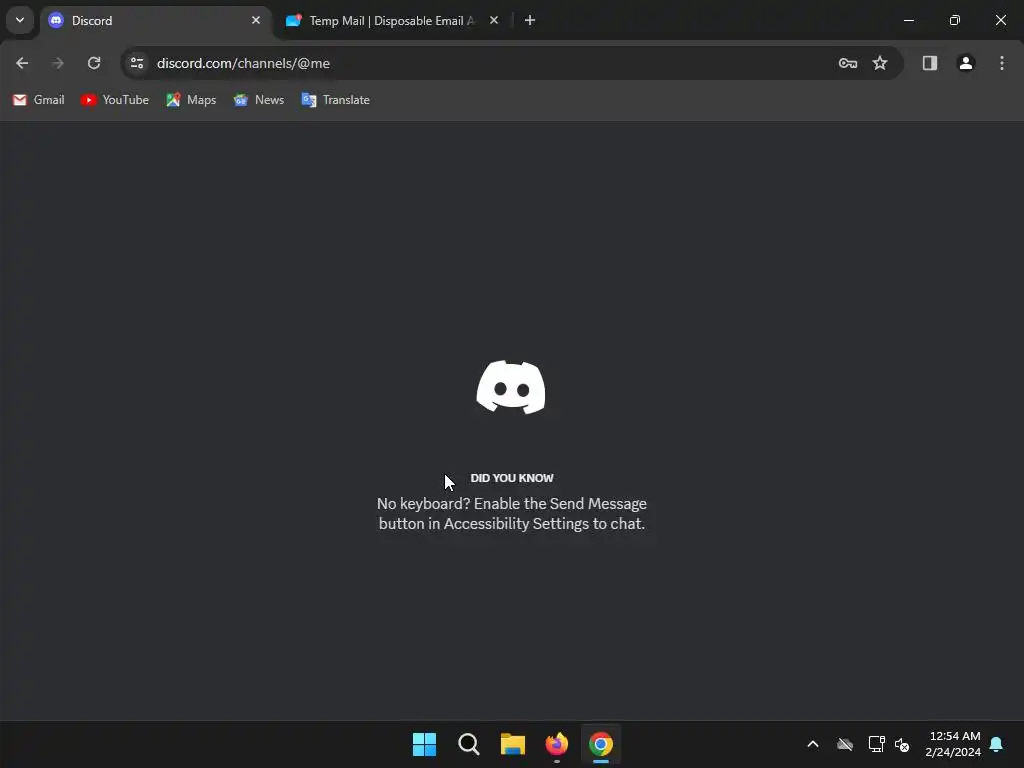Click the 'No keyboard?' tip text
Image resolution: width=1024 pixels, height=768 pixels.
pos(512,513)
